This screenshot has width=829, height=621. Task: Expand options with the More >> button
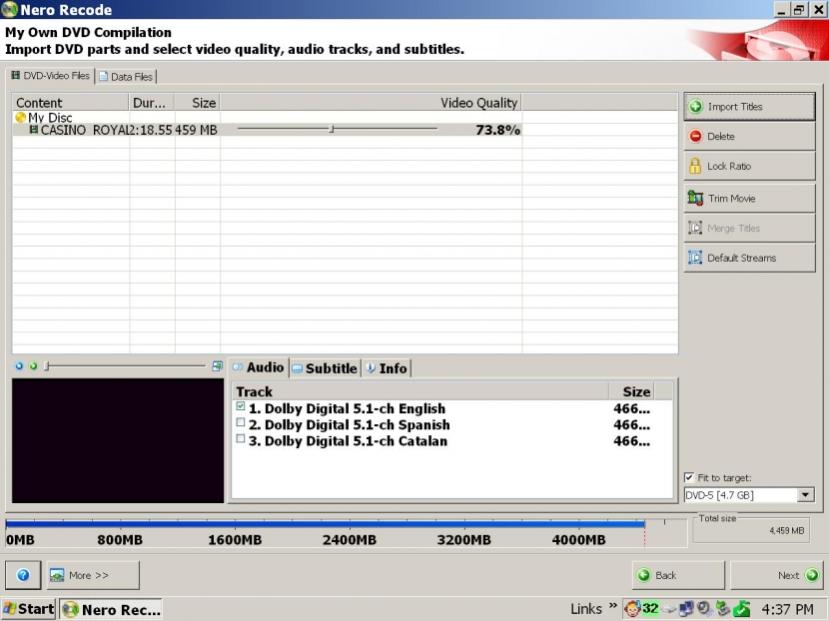pyautogui.click(x=93, y=575)
